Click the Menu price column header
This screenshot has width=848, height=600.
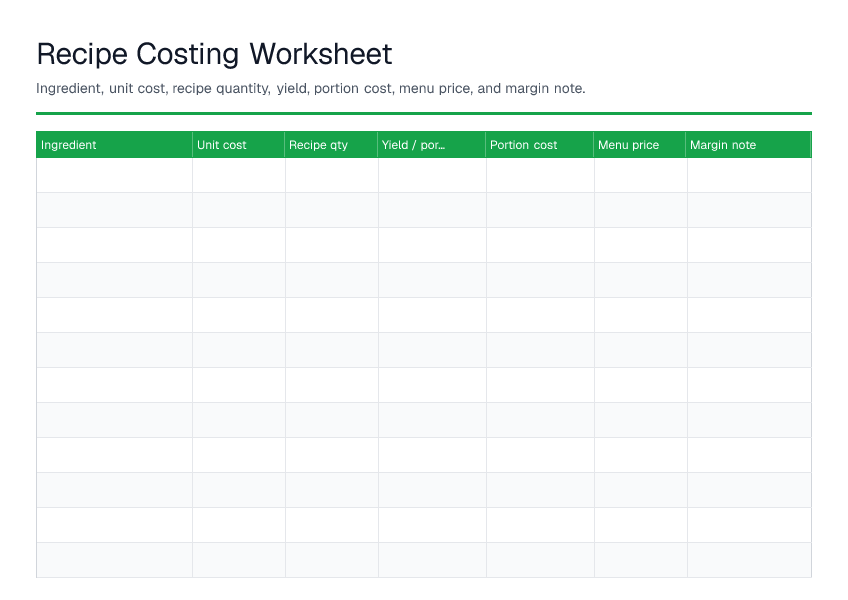tap(640, 144)
